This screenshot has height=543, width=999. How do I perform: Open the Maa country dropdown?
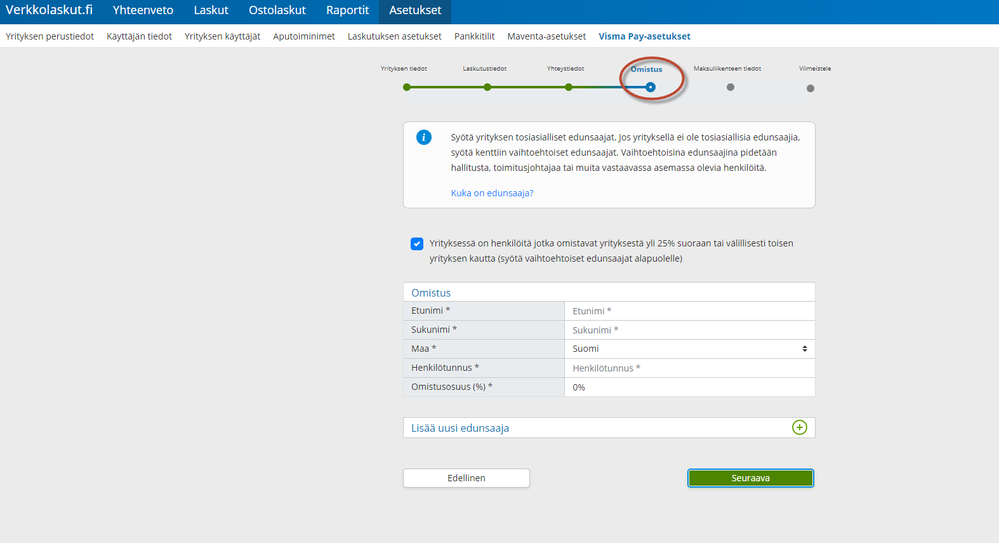pos(689,349)
